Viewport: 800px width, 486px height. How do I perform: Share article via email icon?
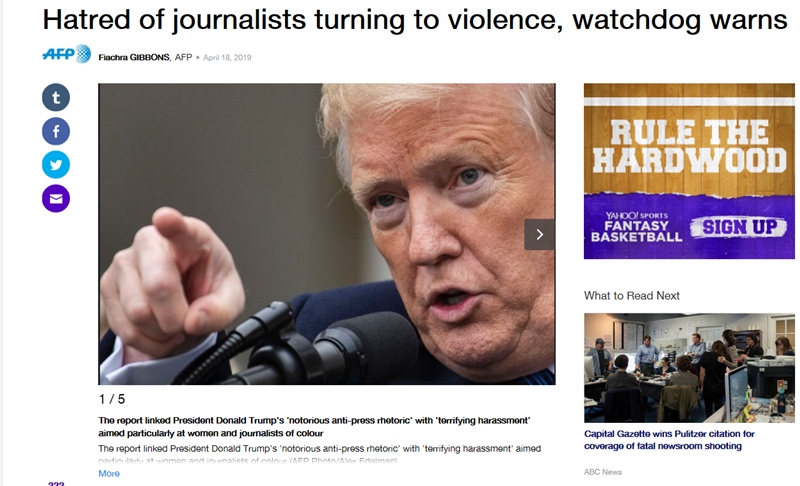(x=56, y=198)
